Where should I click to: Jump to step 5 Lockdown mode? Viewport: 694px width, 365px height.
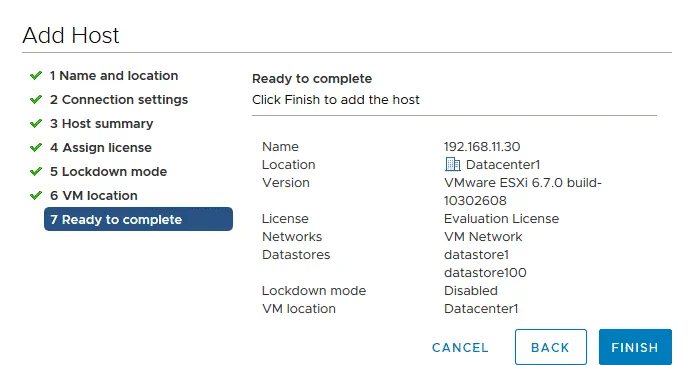tap(108, 171)
